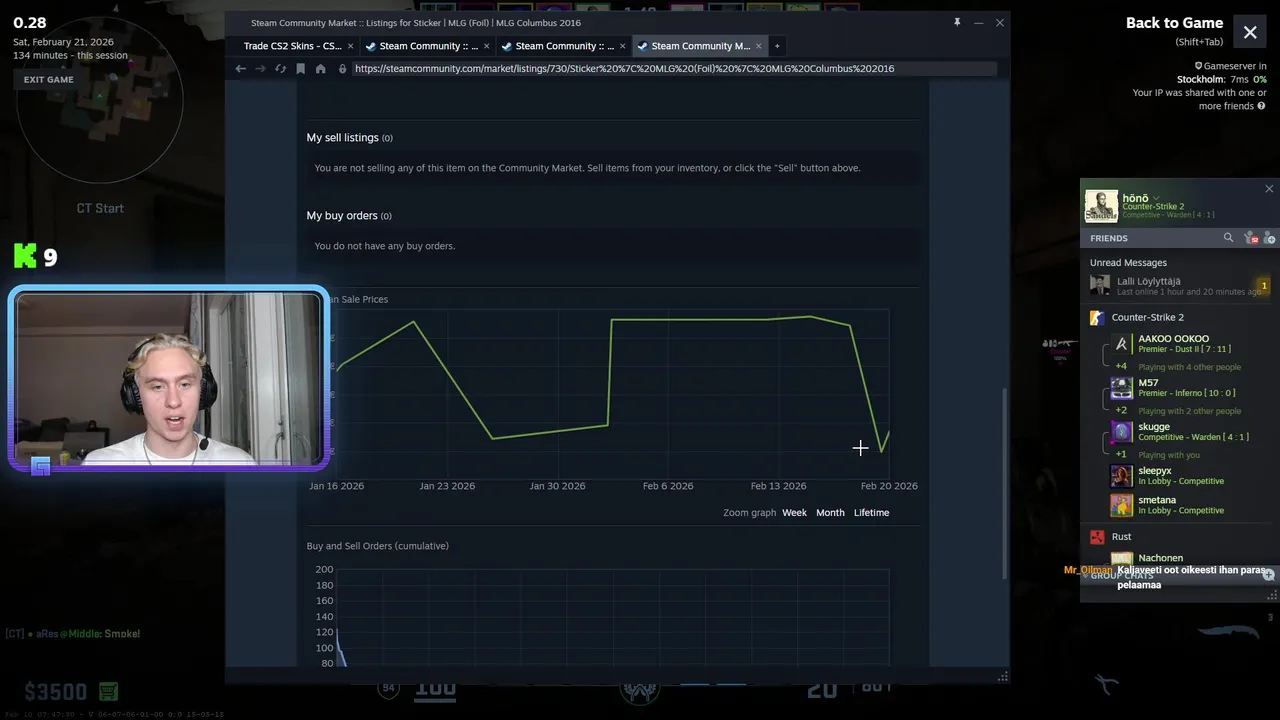Image resolution: width=1280 pixels, height=720 pixels.
Task: Search the friends list
Action: coord(1228,238)
